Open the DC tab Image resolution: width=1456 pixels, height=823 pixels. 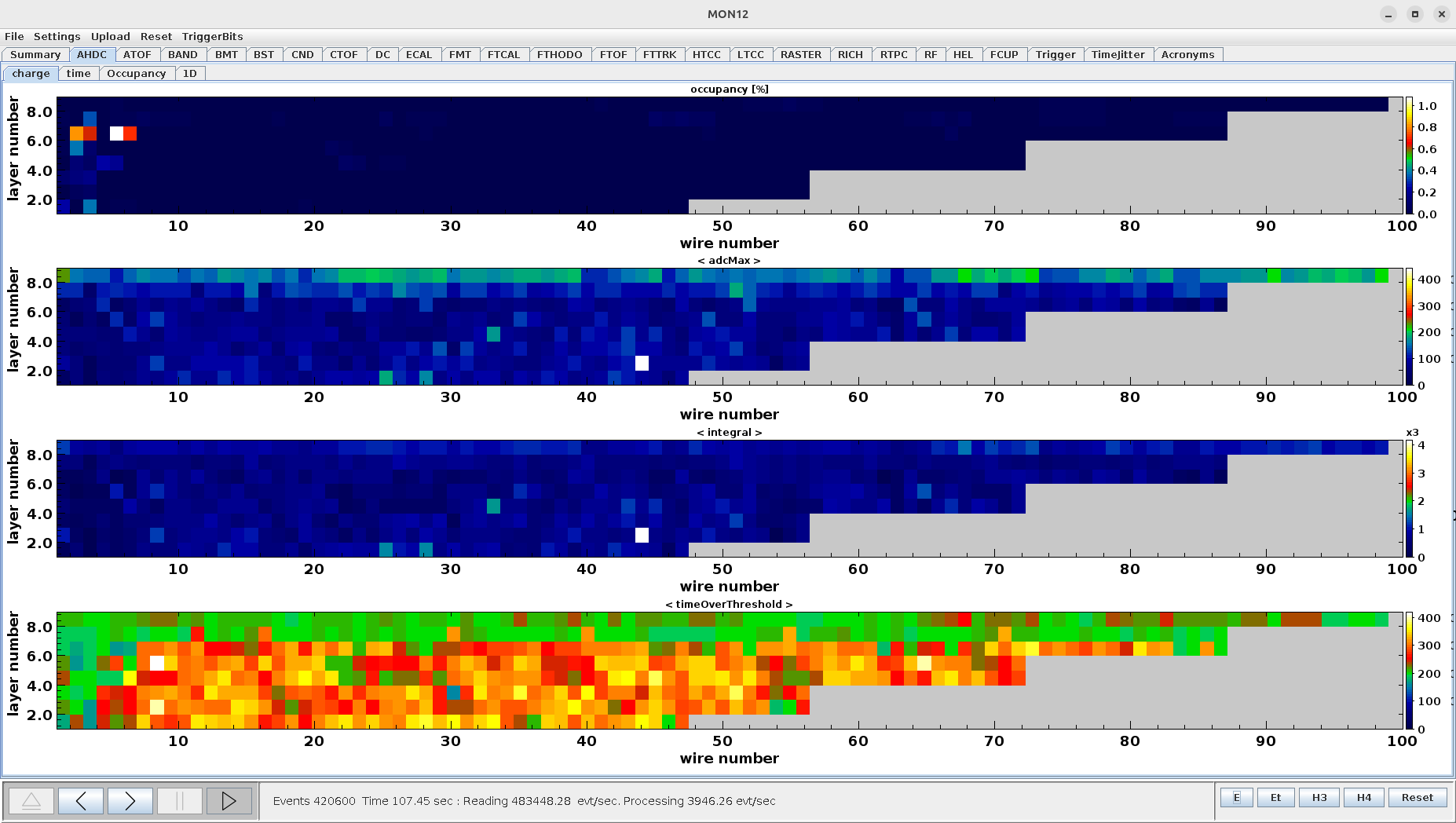coord(382,54)
